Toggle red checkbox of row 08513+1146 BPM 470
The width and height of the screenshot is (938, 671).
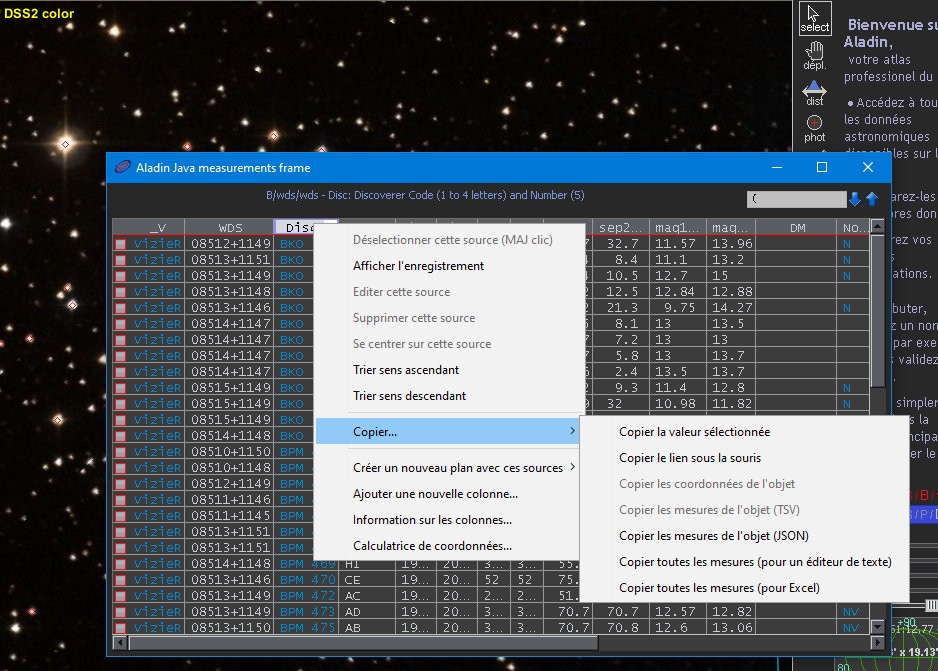tap(121, 580)
